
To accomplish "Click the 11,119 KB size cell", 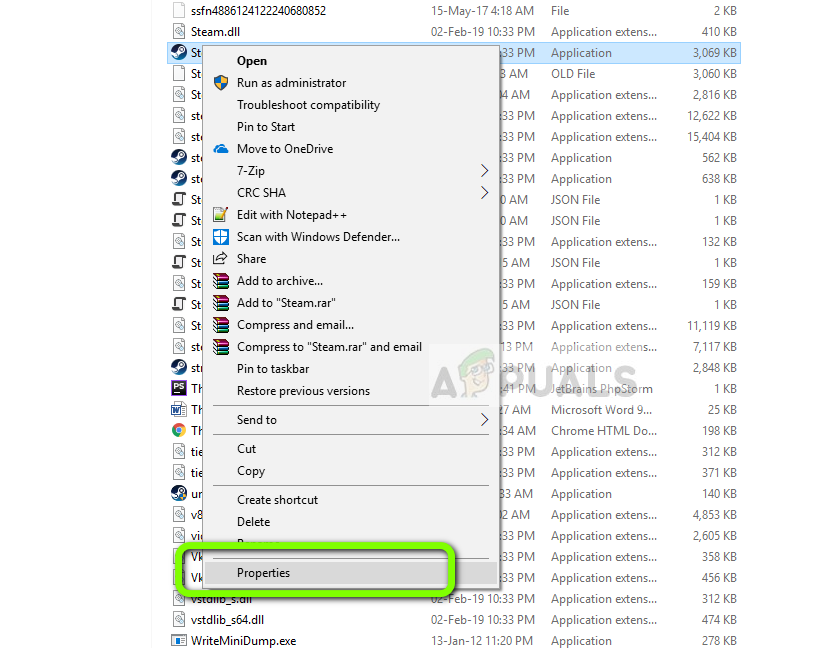I will [x=712, y=326].
